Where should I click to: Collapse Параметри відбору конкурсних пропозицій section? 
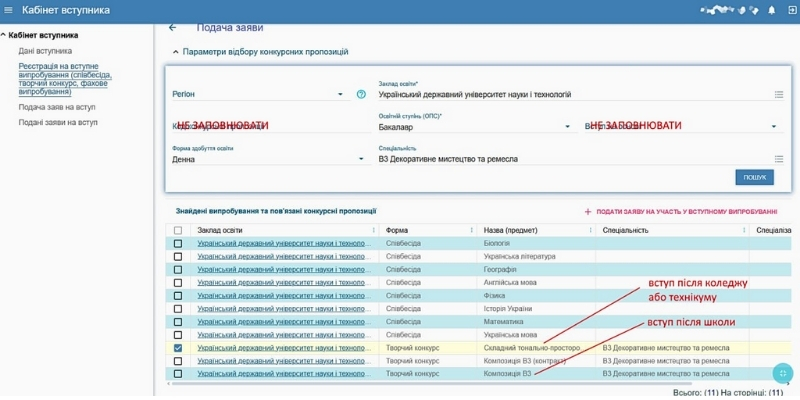coord(176,51)
